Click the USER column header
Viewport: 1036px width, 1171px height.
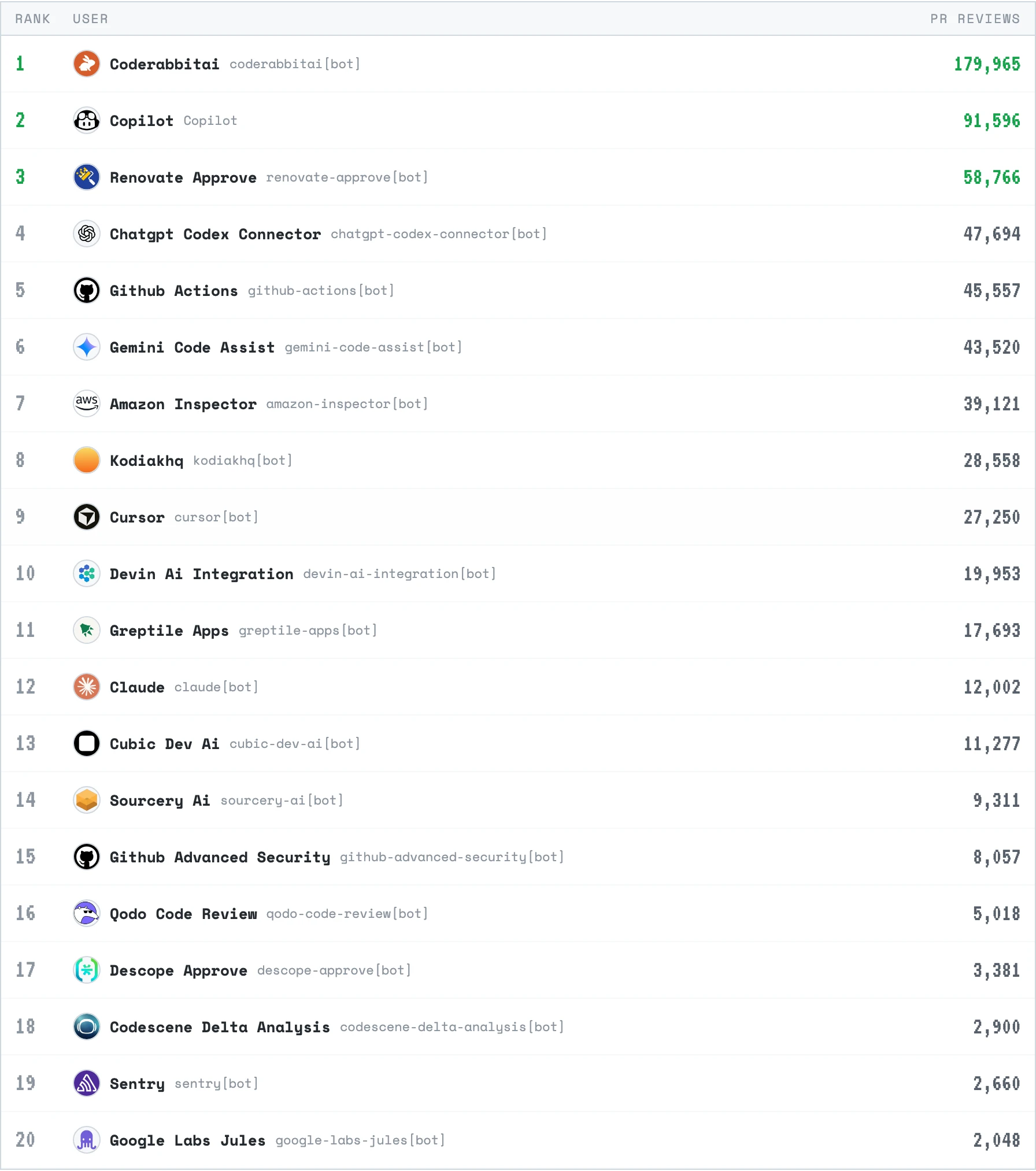pyautogui.click(x=90, y=18)
